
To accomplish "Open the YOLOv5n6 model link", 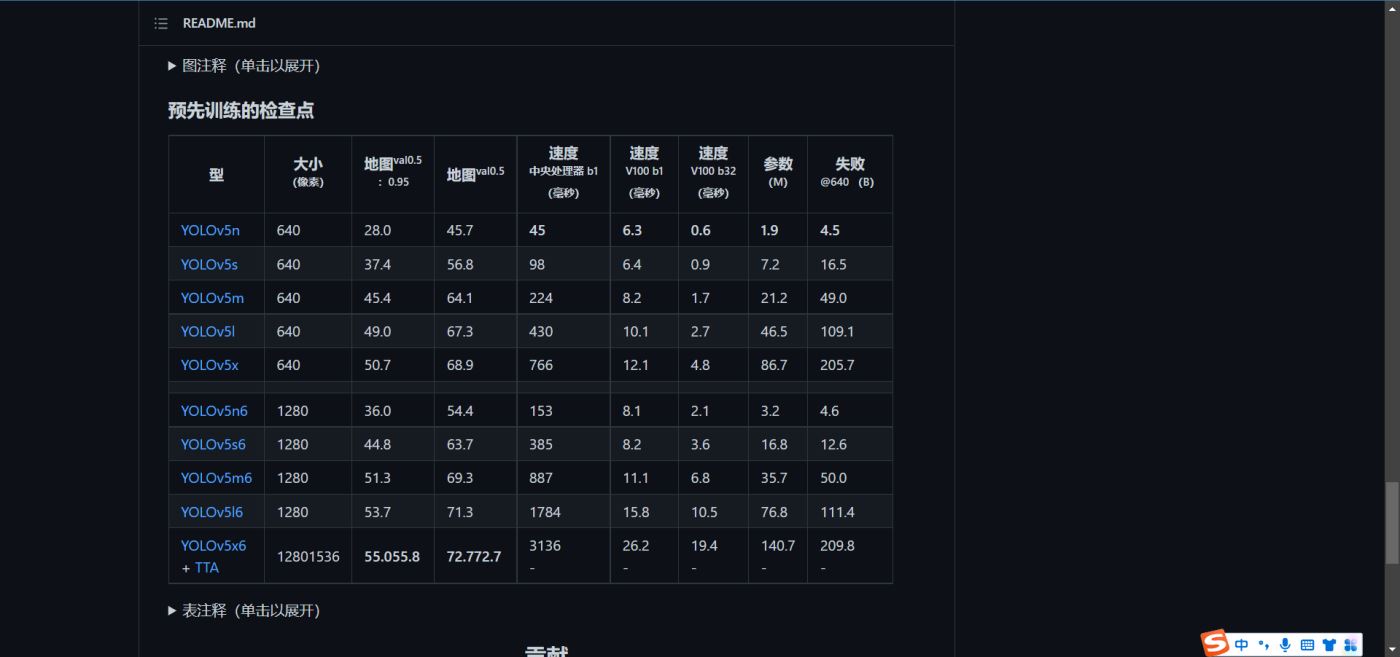I will pos(214,411).
